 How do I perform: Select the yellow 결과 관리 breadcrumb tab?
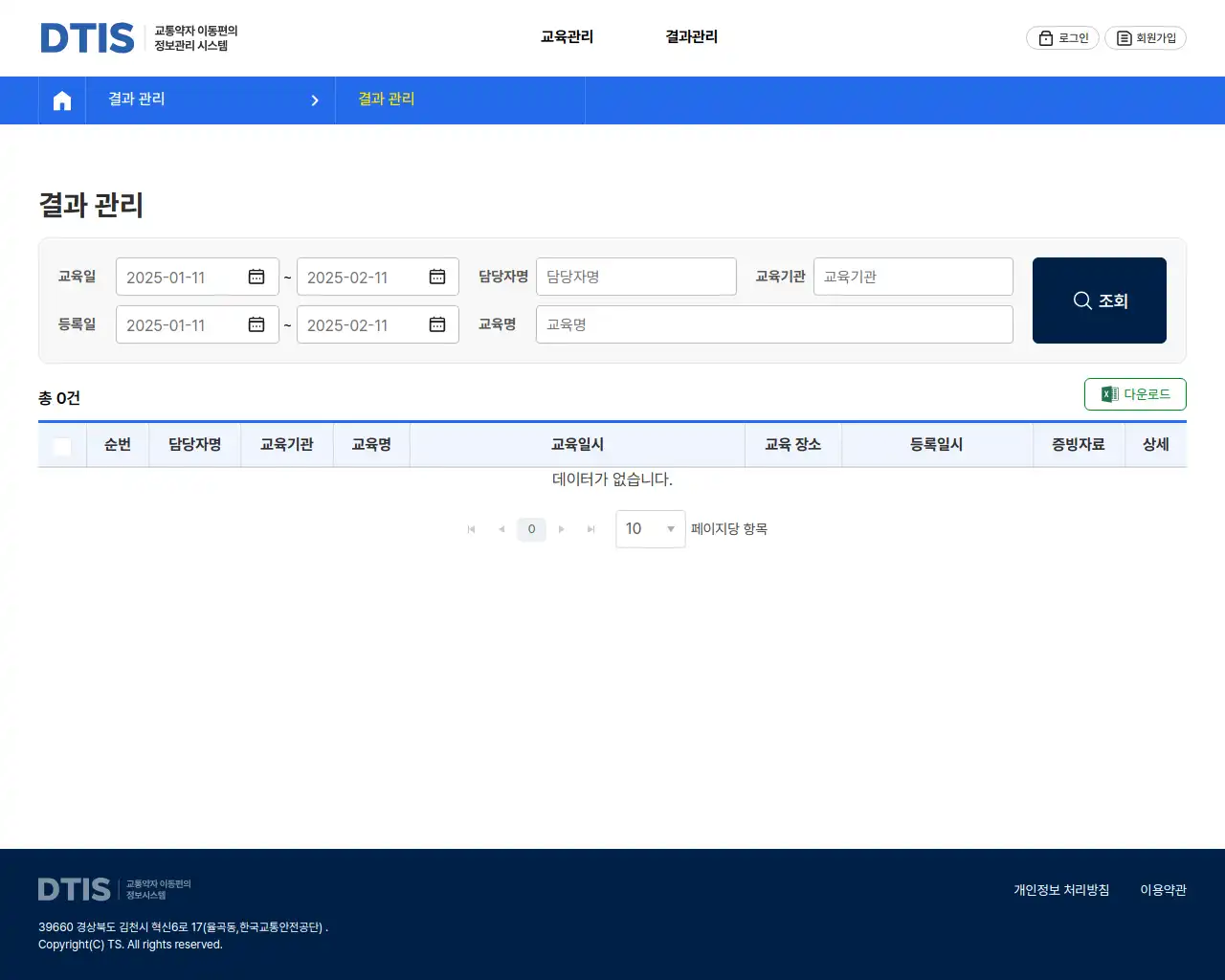387,99
